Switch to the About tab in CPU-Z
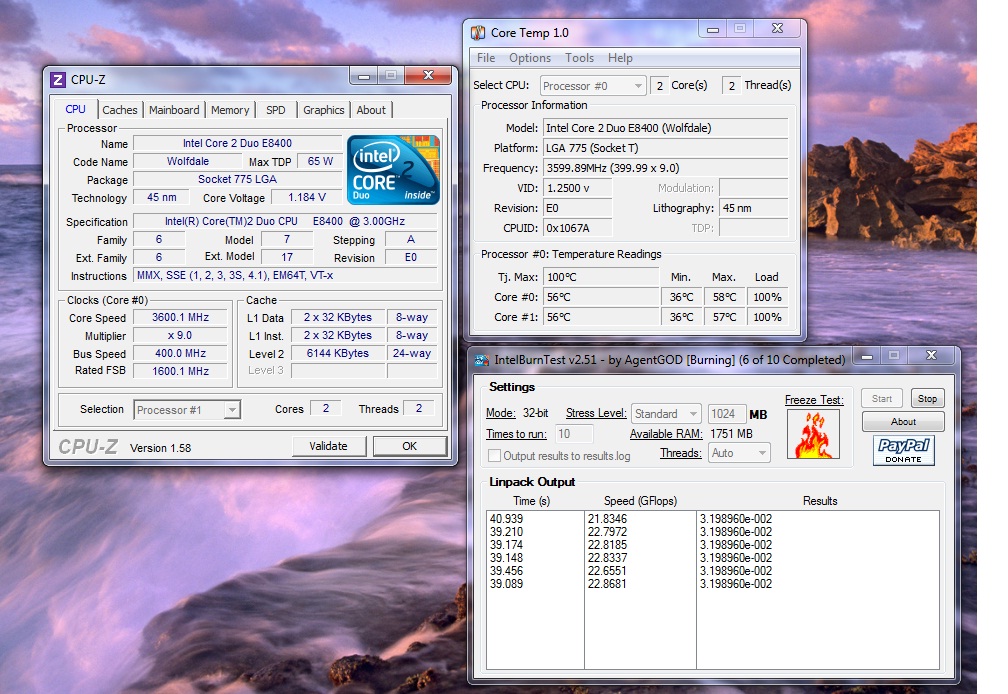Viewport: 1008px width, 694px height. tap(371, 110)
